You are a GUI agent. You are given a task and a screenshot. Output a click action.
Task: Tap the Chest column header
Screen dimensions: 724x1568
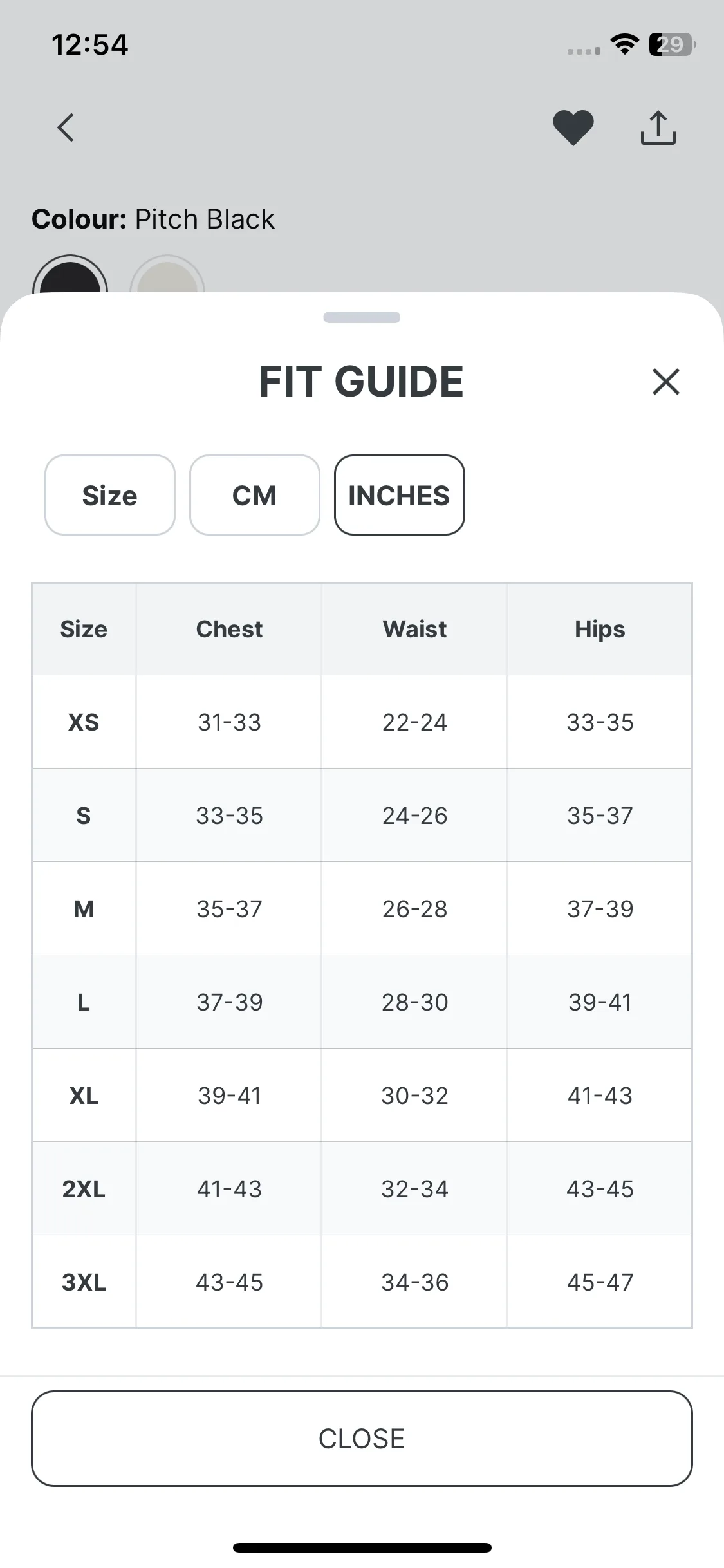[x=229, y=629]
